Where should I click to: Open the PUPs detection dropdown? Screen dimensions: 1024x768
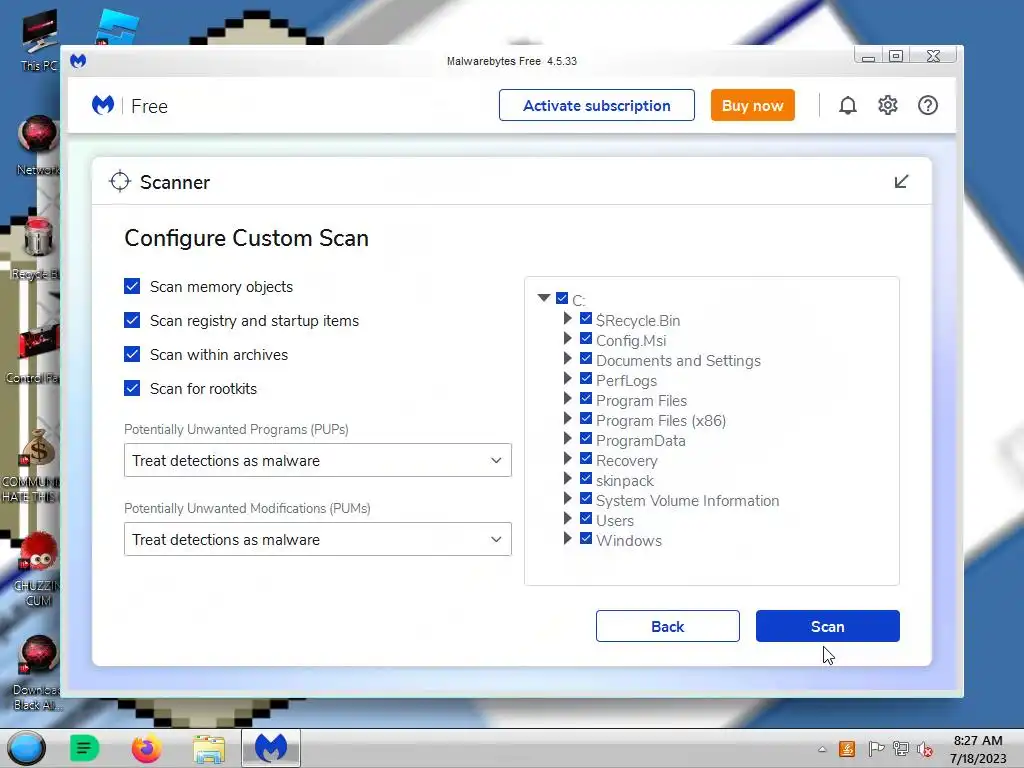pos(317,460)
